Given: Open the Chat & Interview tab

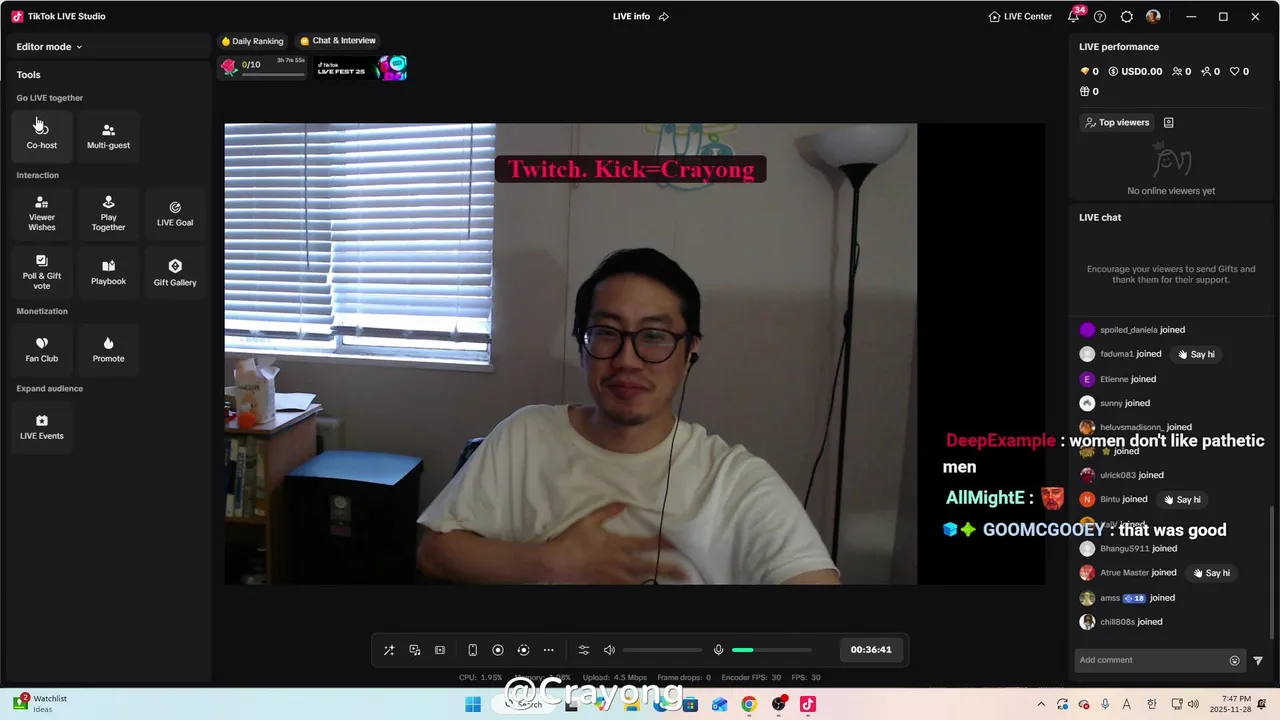Looking at the screenshot, I should [338, 41].
